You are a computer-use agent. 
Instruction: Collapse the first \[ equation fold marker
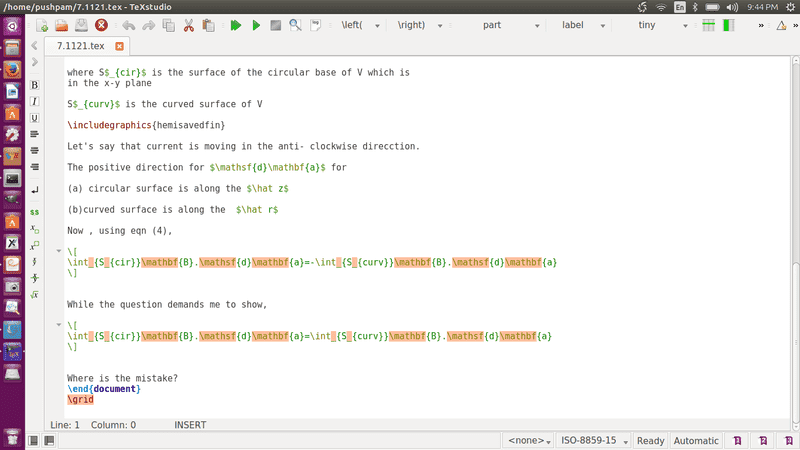point(59,252)
